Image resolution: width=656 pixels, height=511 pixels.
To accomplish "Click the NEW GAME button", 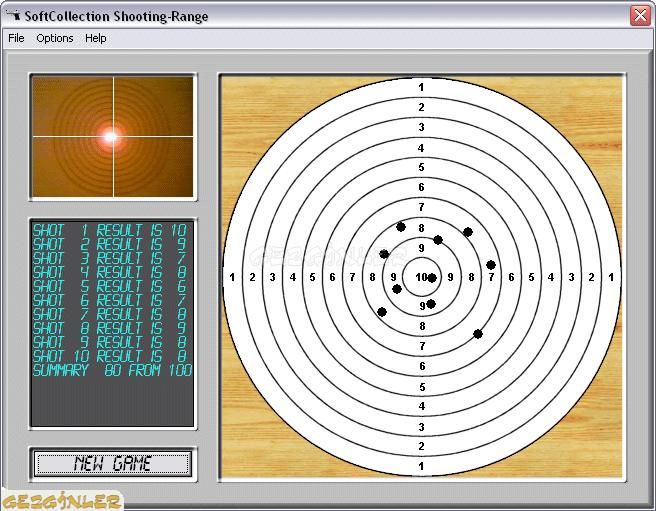I will coord(113,464).
